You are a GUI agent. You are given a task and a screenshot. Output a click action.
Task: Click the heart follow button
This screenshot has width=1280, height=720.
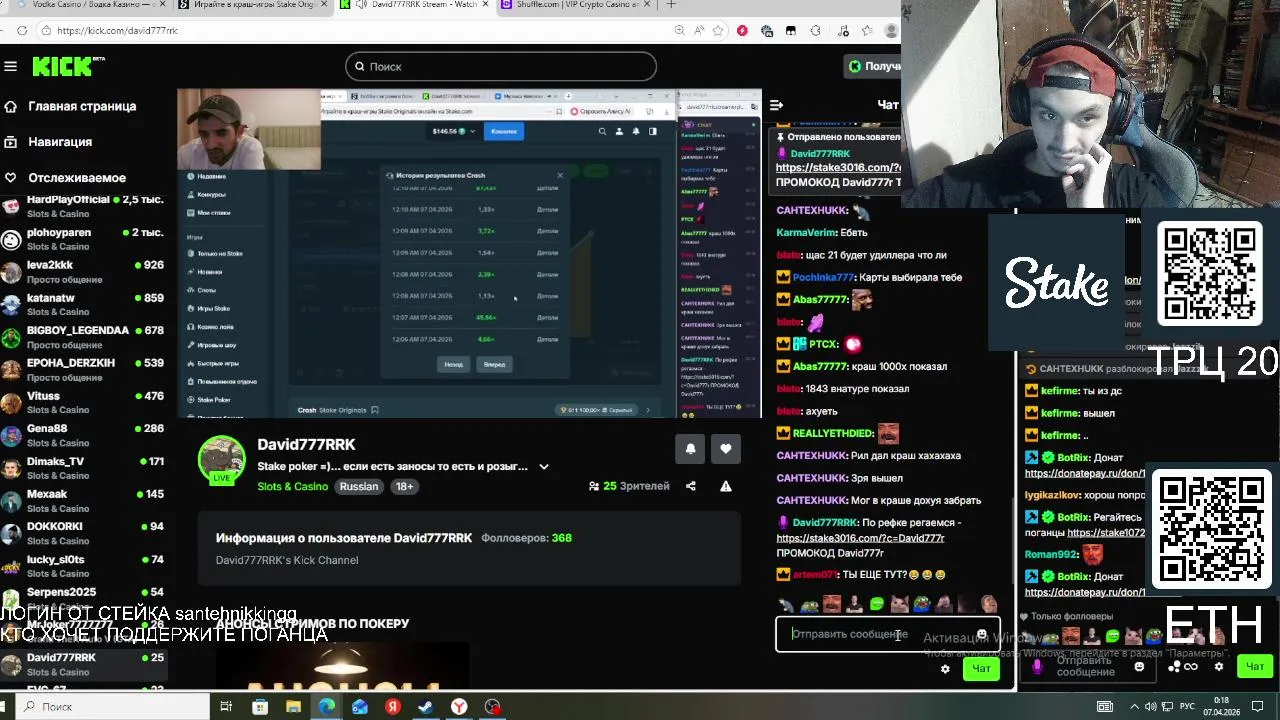(726, 449)
